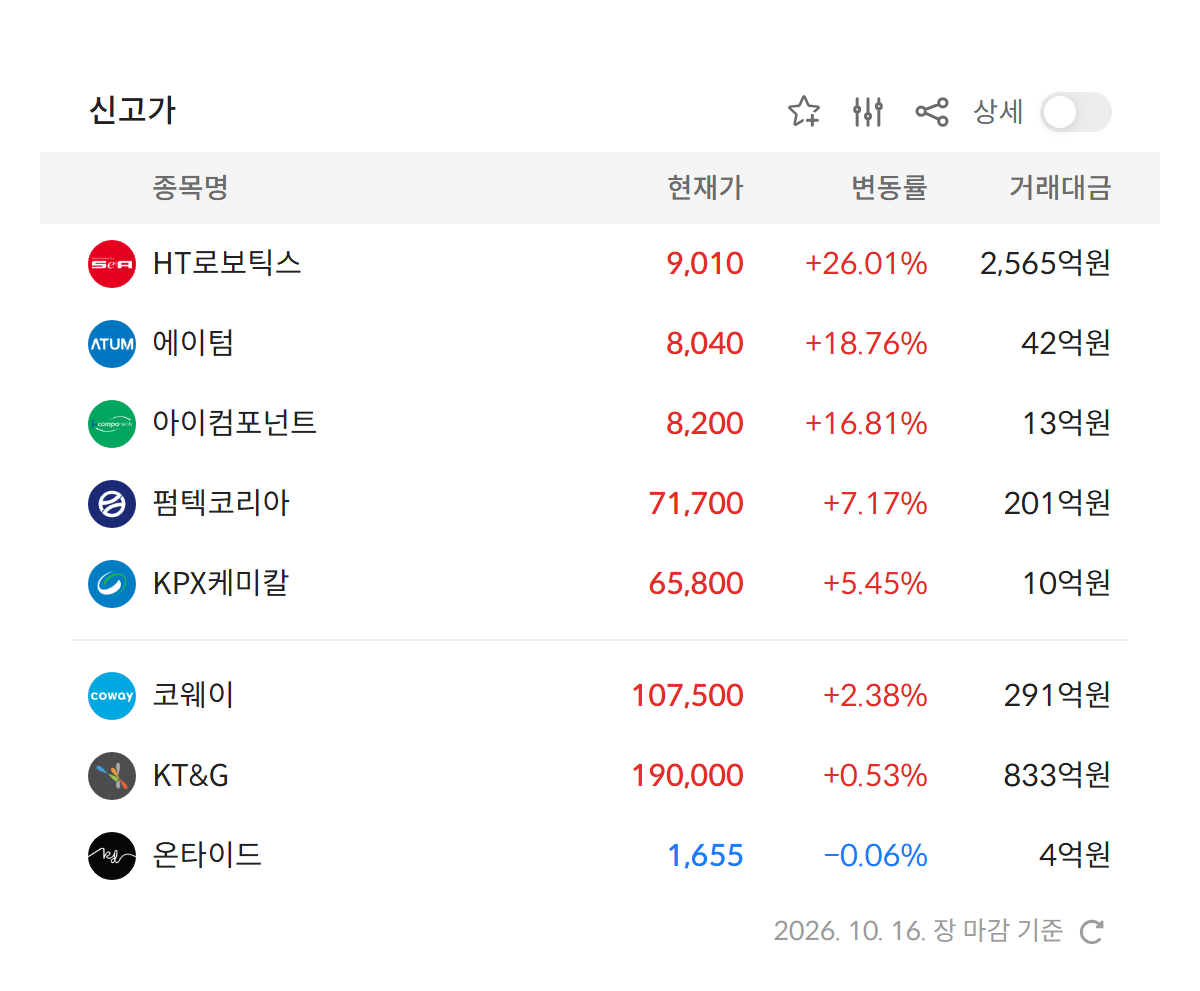
Task: Click the +2.38% change value
Action: point(875,696)
